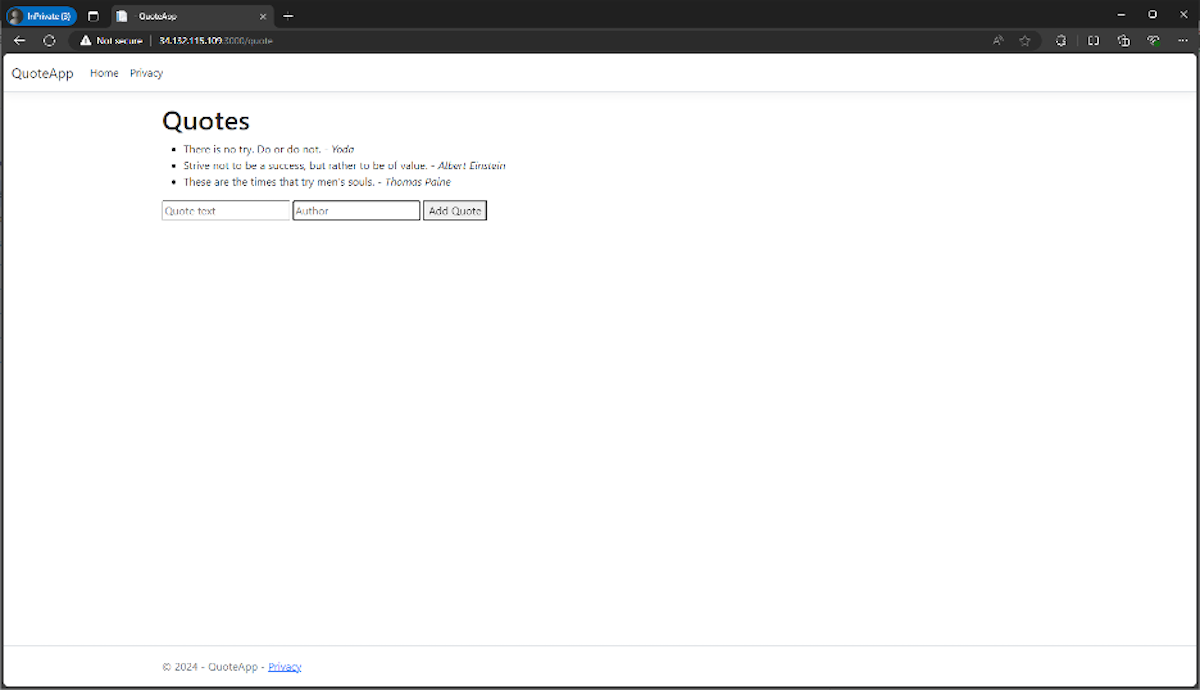Select the Albert Einstein quote line
Image resolution: width=1200 pixels, height=690 pixels.
click(x=344, y=166)
